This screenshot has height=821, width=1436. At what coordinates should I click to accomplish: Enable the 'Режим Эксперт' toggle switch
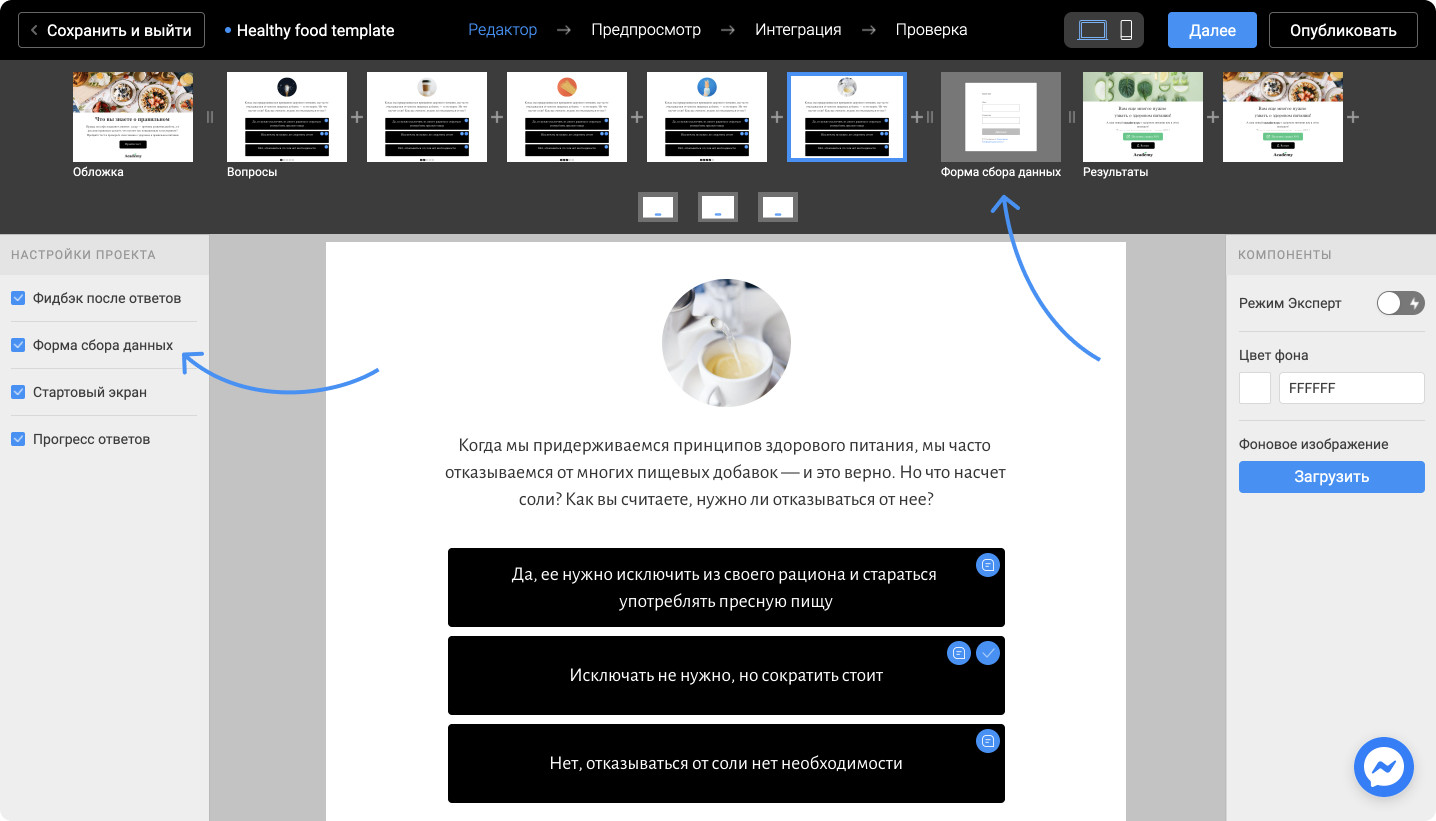1400,303
